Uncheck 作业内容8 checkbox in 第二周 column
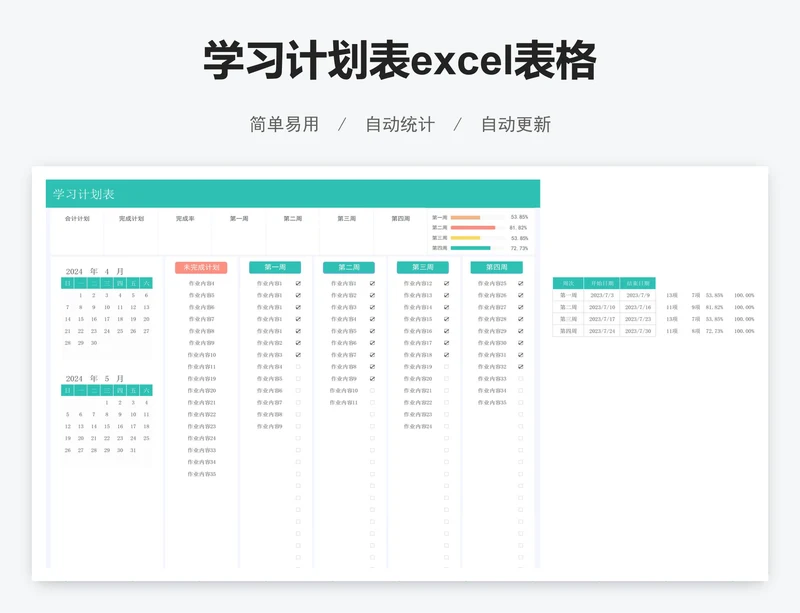The height and width of the screenshot is (613, 800). (x=372, y=367)
